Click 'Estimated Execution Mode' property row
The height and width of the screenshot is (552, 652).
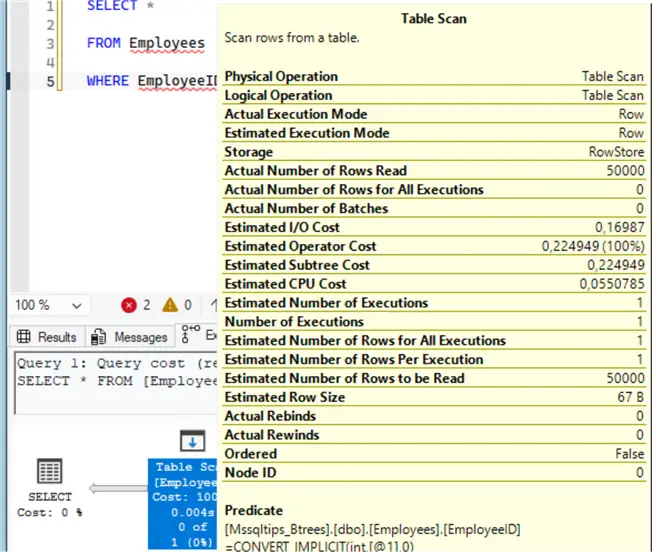[434, 133]
